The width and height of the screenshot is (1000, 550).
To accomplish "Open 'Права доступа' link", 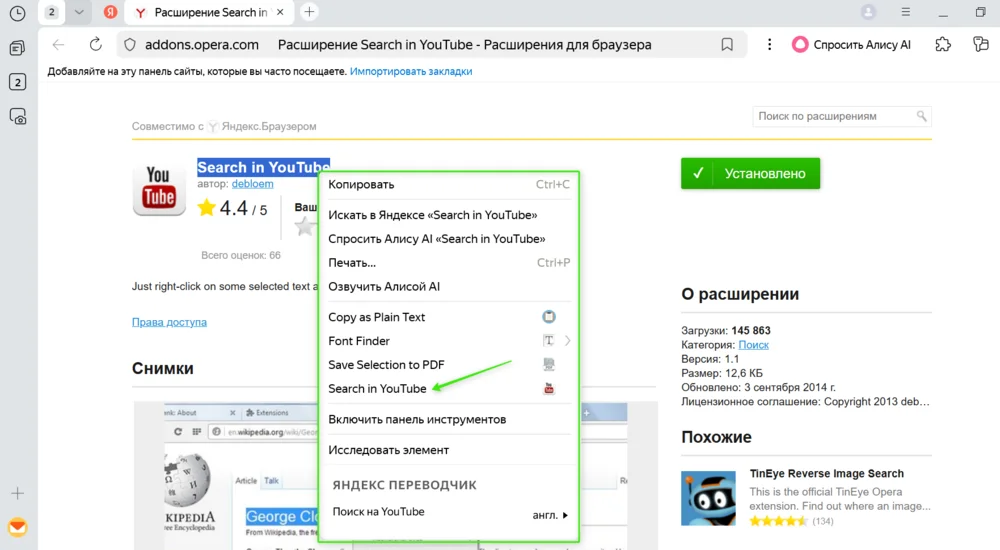I will [x=169, y=322].
